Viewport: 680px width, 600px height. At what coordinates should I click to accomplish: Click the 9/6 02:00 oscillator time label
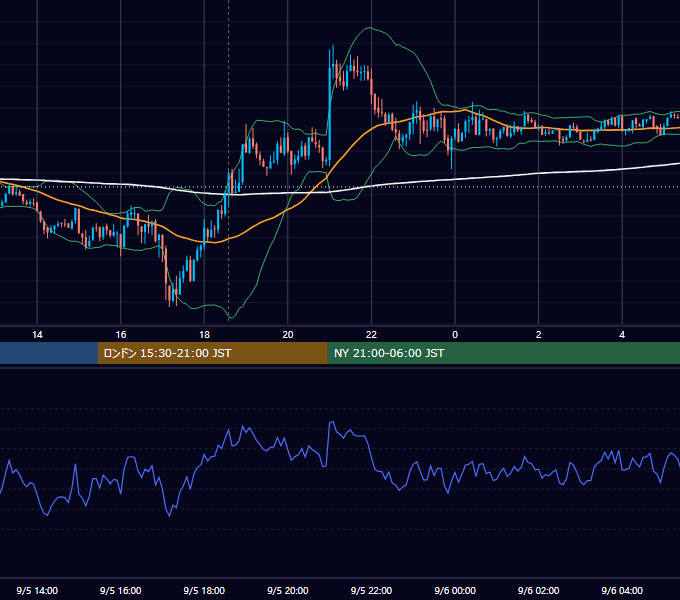[539, 590]
